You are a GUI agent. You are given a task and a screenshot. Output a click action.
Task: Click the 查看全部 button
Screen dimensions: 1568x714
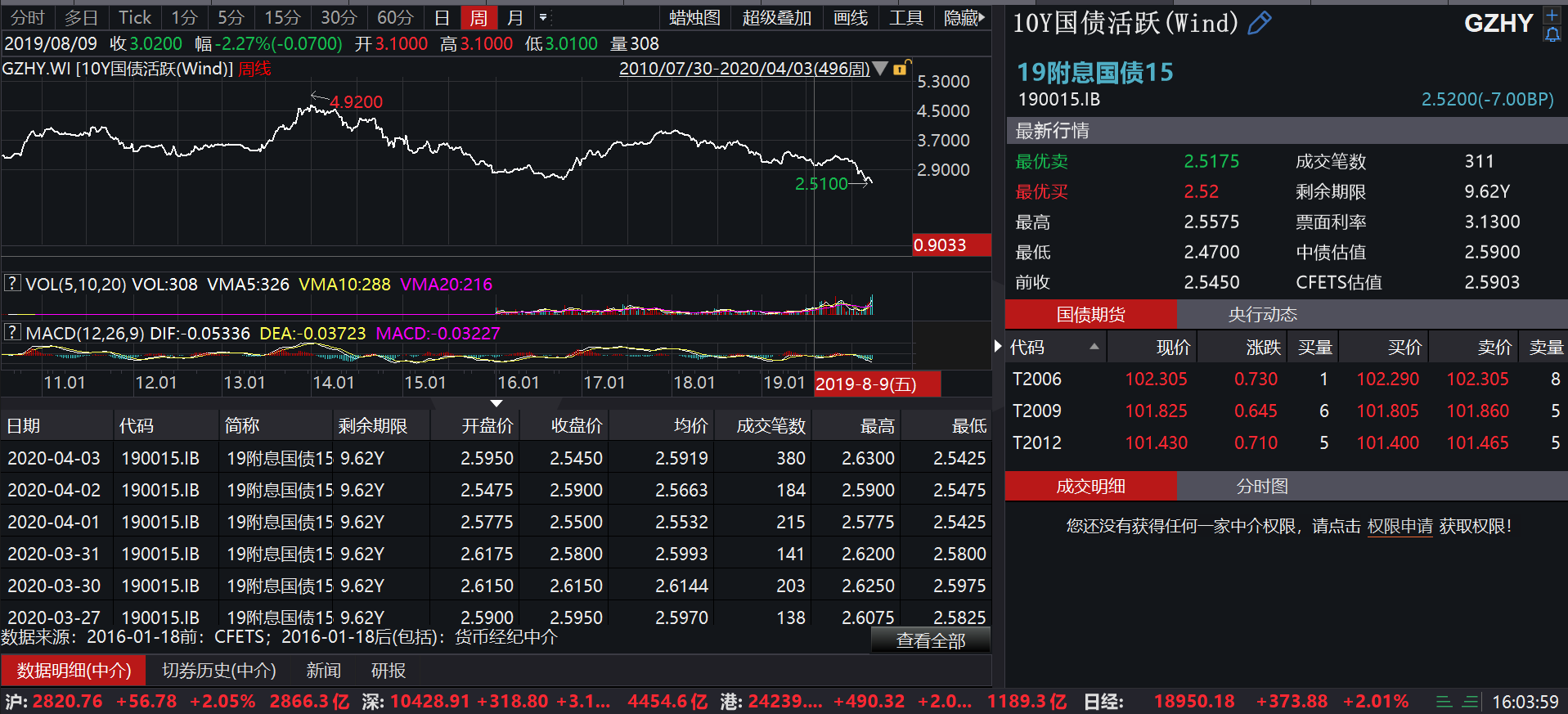tap(931, 640)
